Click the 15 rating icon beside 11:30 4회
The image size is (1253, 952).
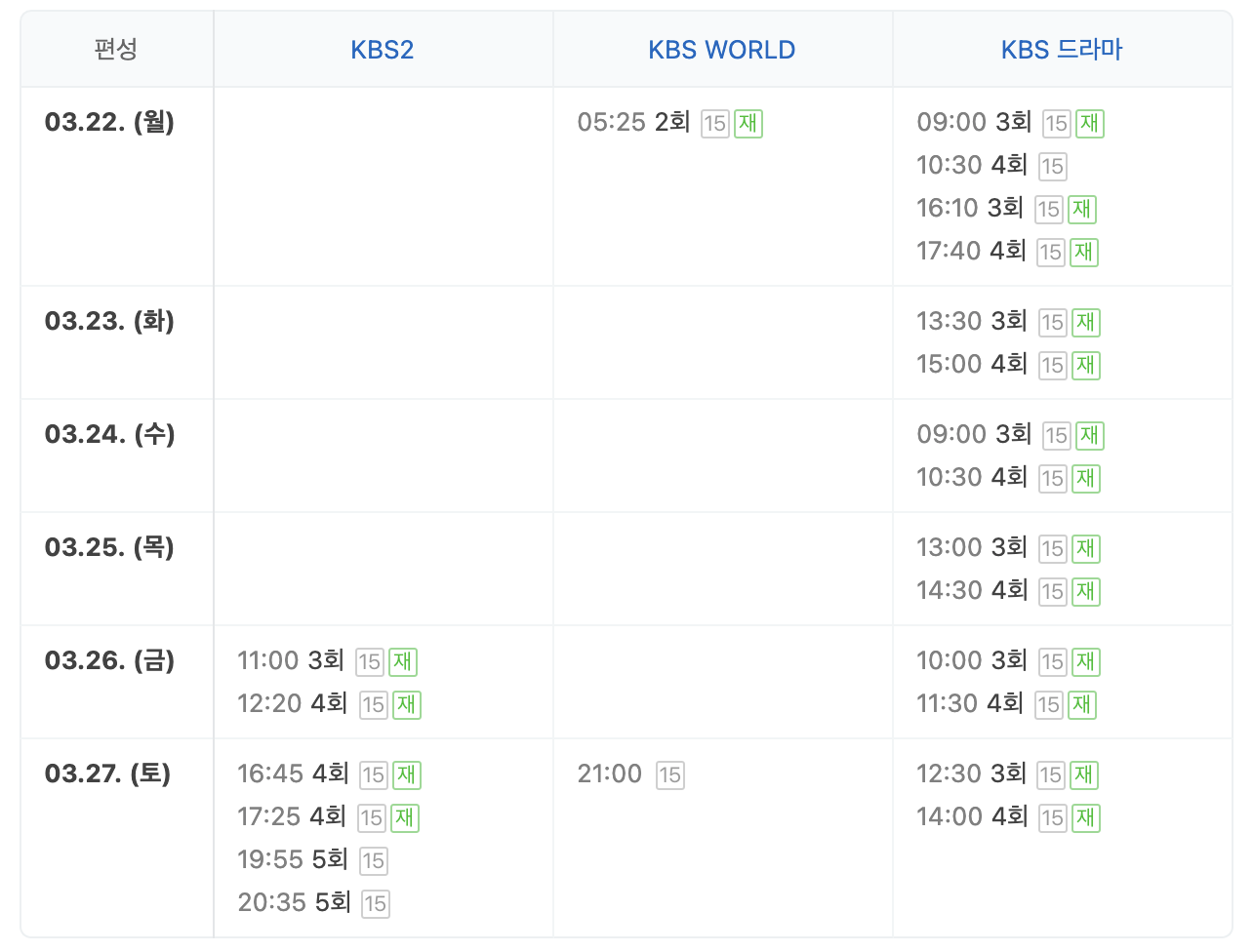coord(1048,705)
